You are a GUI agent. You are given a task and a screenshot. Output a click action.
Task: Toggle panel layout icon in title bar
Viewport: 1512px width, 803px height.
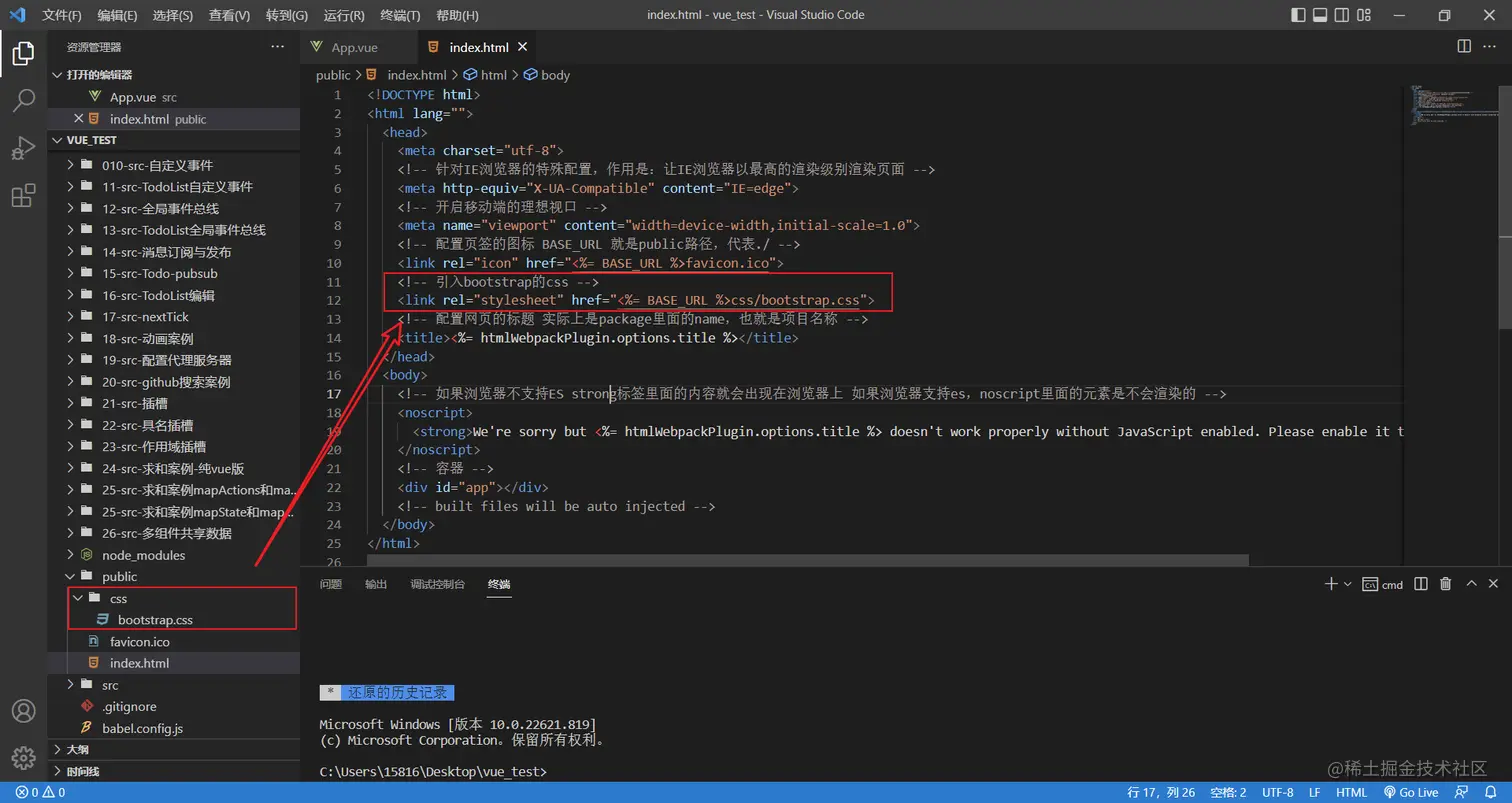point(1320,15)
